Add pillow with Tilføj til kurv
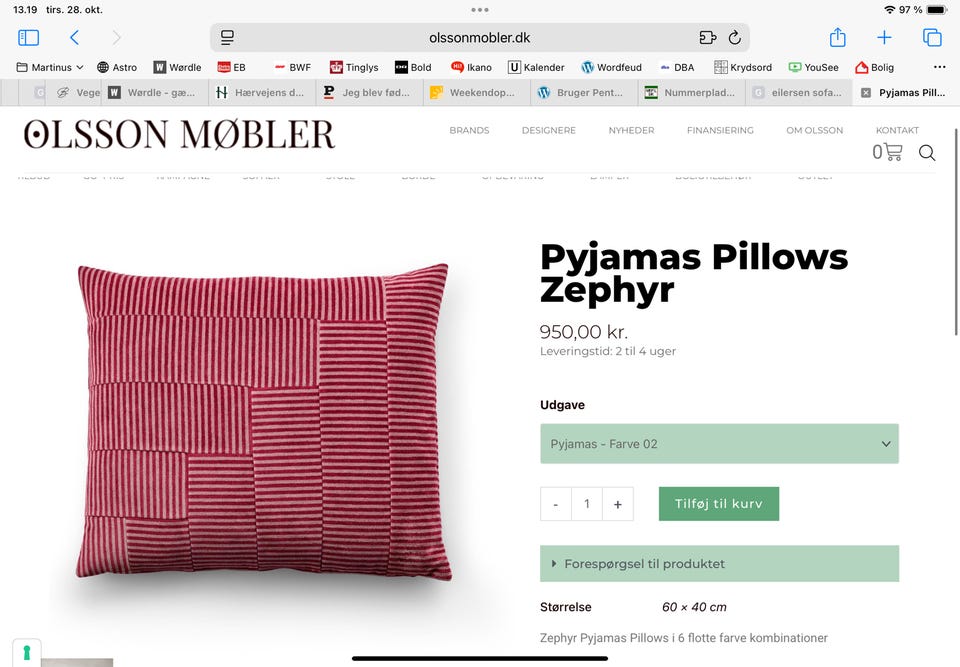The width and height of the screenshot is (960, 667). (x=719, y=503)
